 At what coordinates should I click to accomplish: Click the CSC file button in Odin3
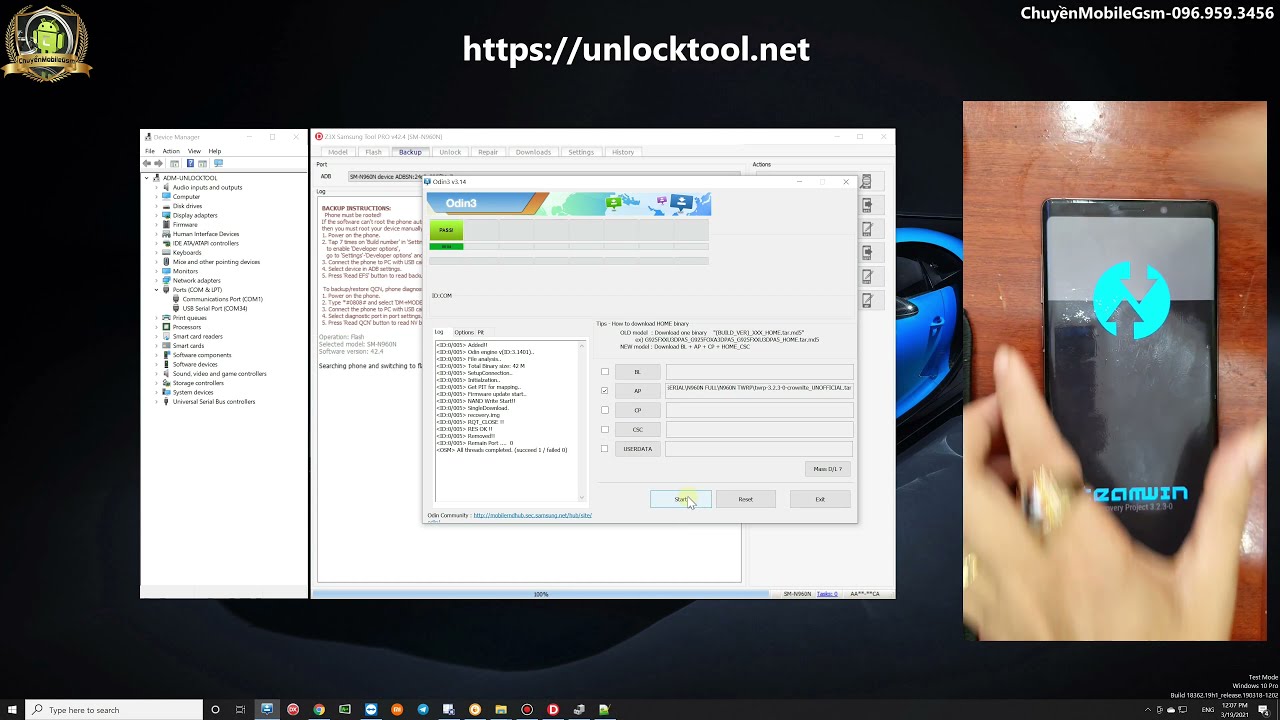point(637,430)
